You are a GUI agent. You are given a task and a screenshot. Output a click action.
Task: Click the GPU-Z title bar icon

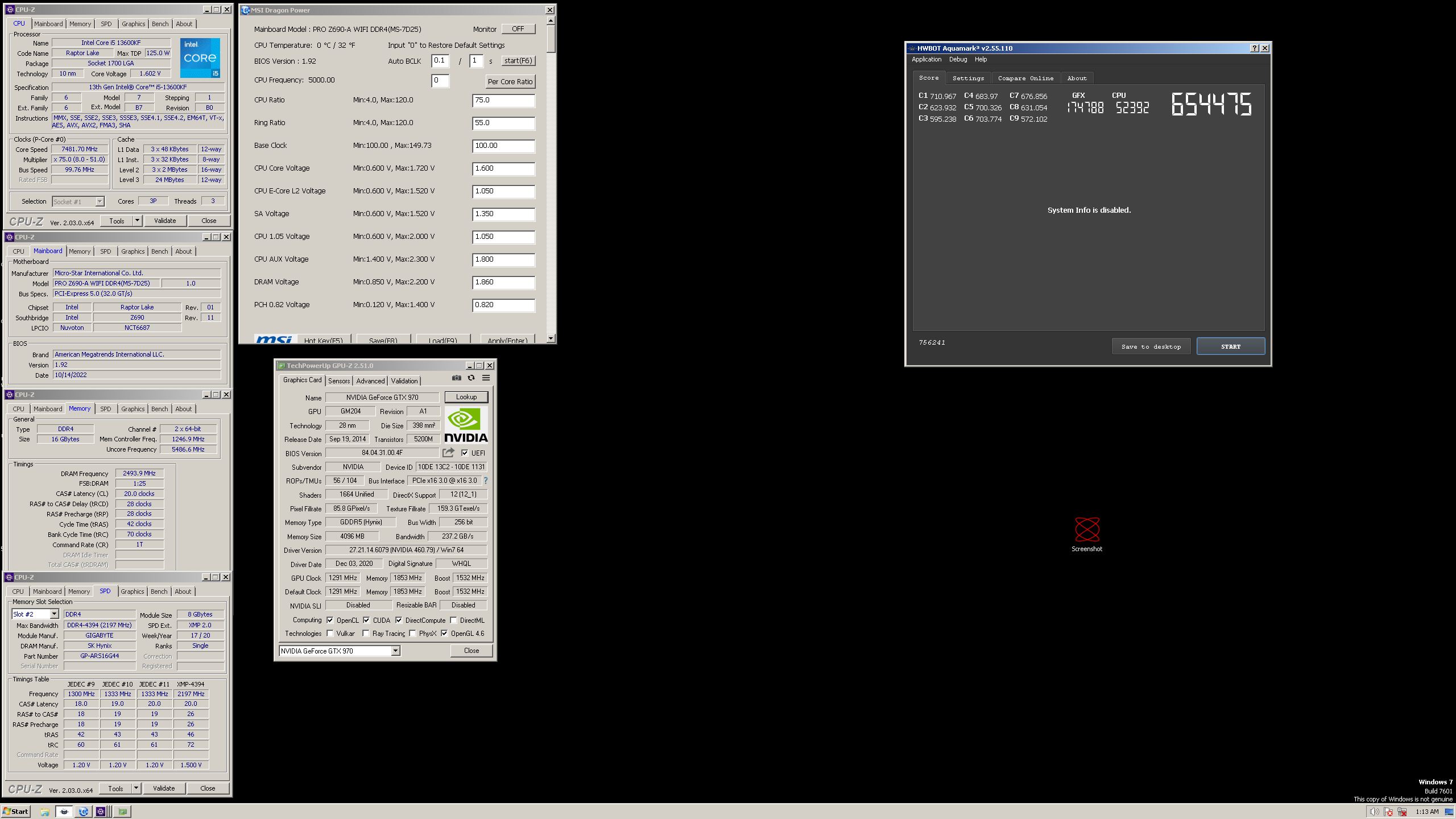282,366
